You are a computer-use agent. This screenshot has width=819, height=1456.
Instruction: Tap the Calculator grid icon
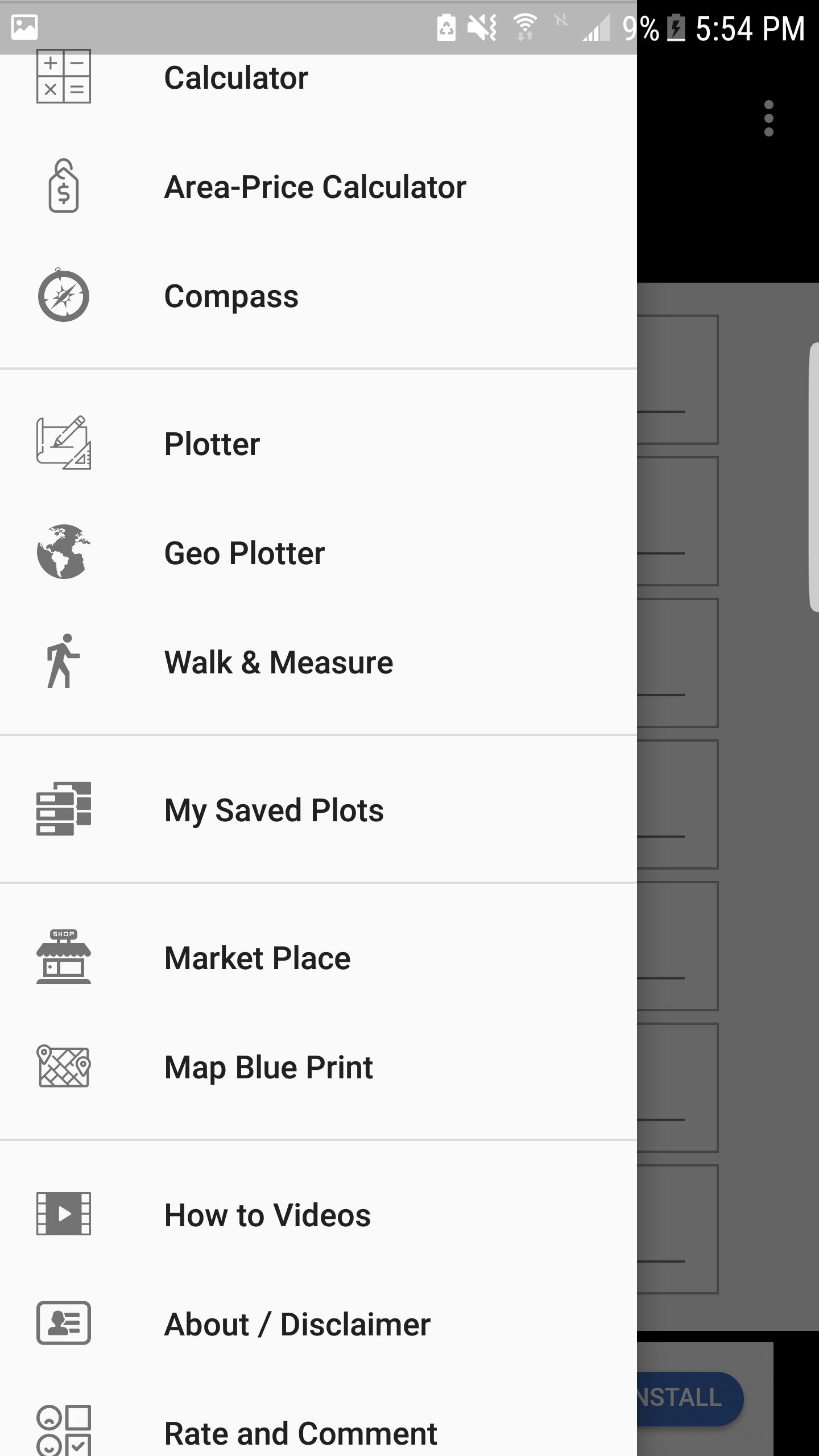pos(64,77)
